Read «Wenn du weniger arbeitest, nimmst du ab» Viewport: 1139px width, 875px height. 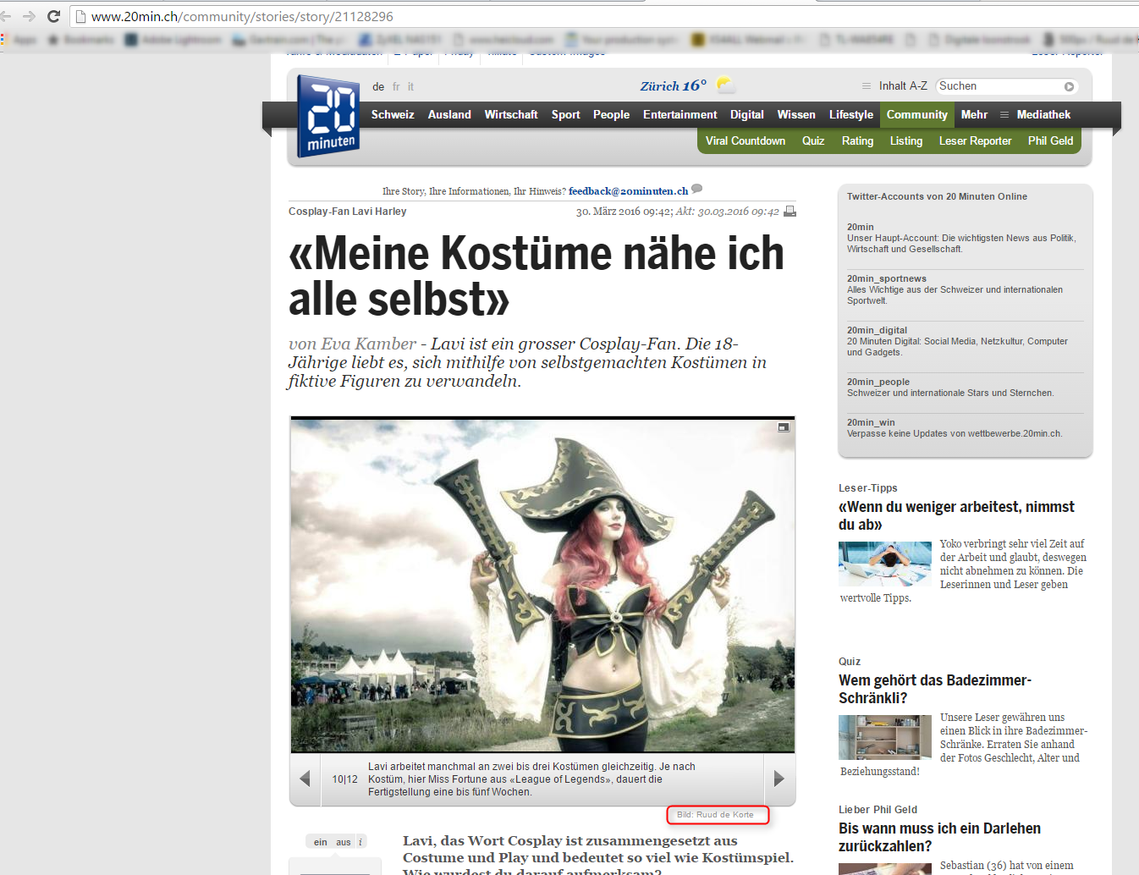coord(956,516)
